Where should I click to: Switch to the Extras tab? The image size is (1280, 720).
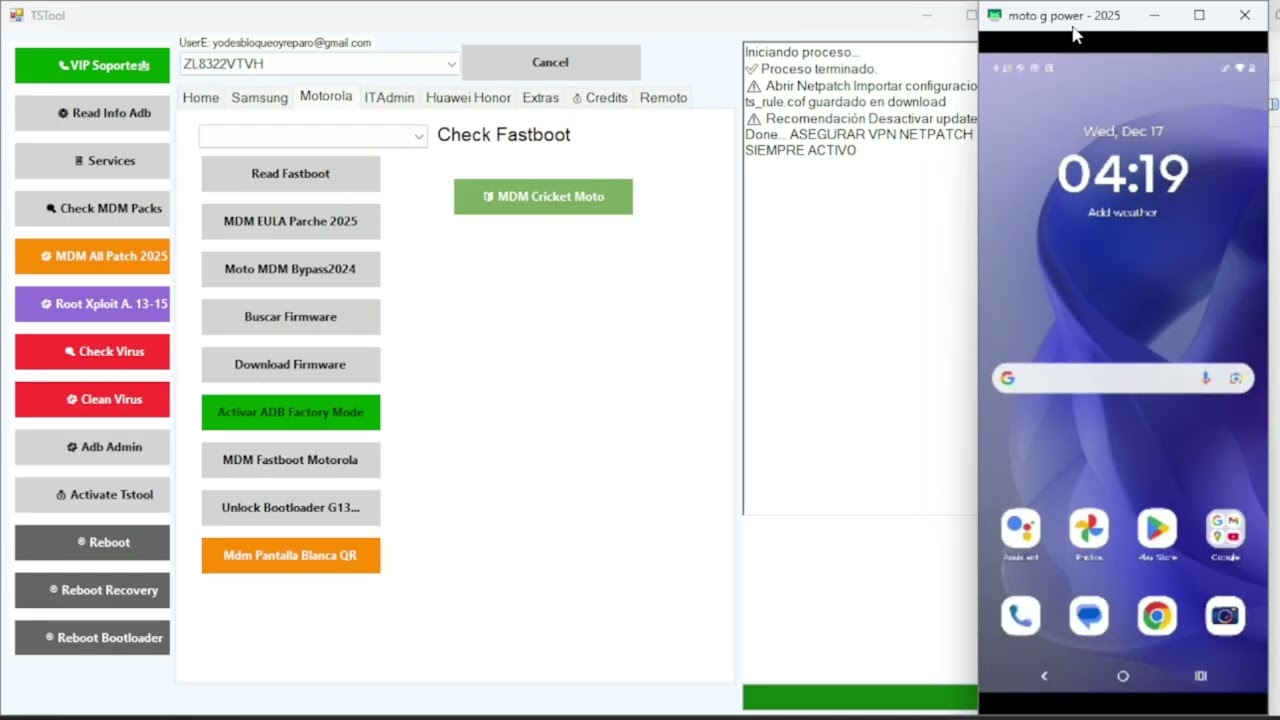541,97
